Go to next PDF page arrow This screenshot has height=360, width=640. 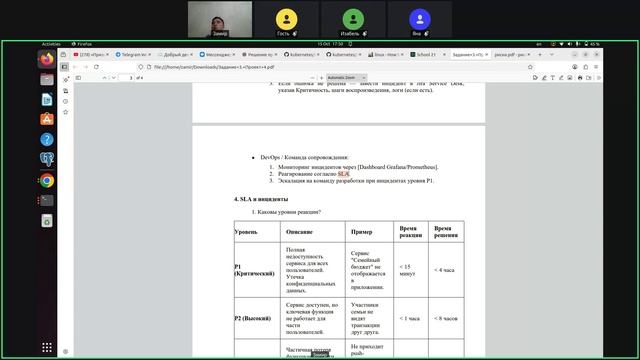click(x=113, y=78)
